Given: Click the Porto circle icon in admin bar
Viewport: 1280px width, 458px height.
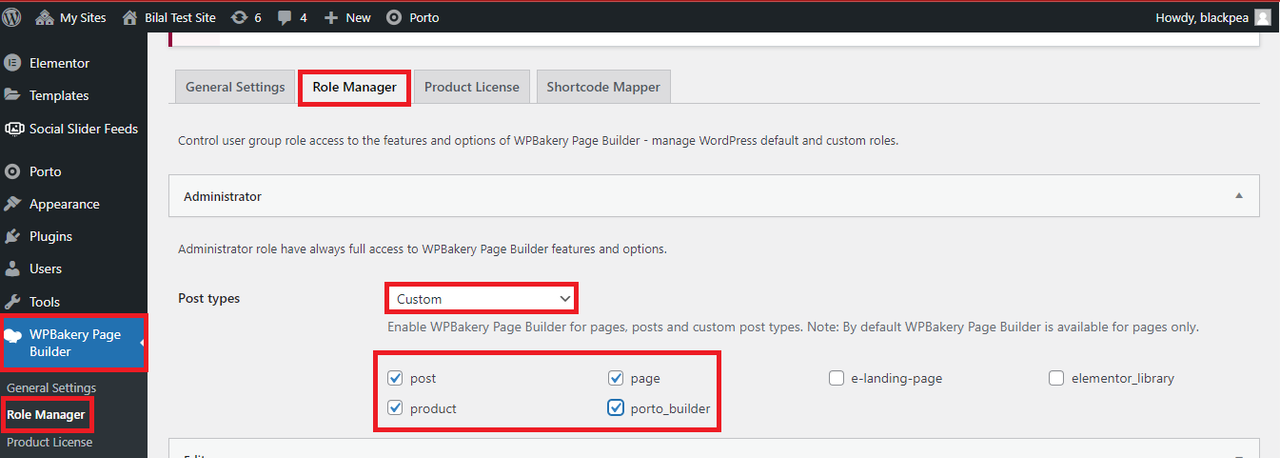Looking at the screenshot, I should click(x=394, y=17).
